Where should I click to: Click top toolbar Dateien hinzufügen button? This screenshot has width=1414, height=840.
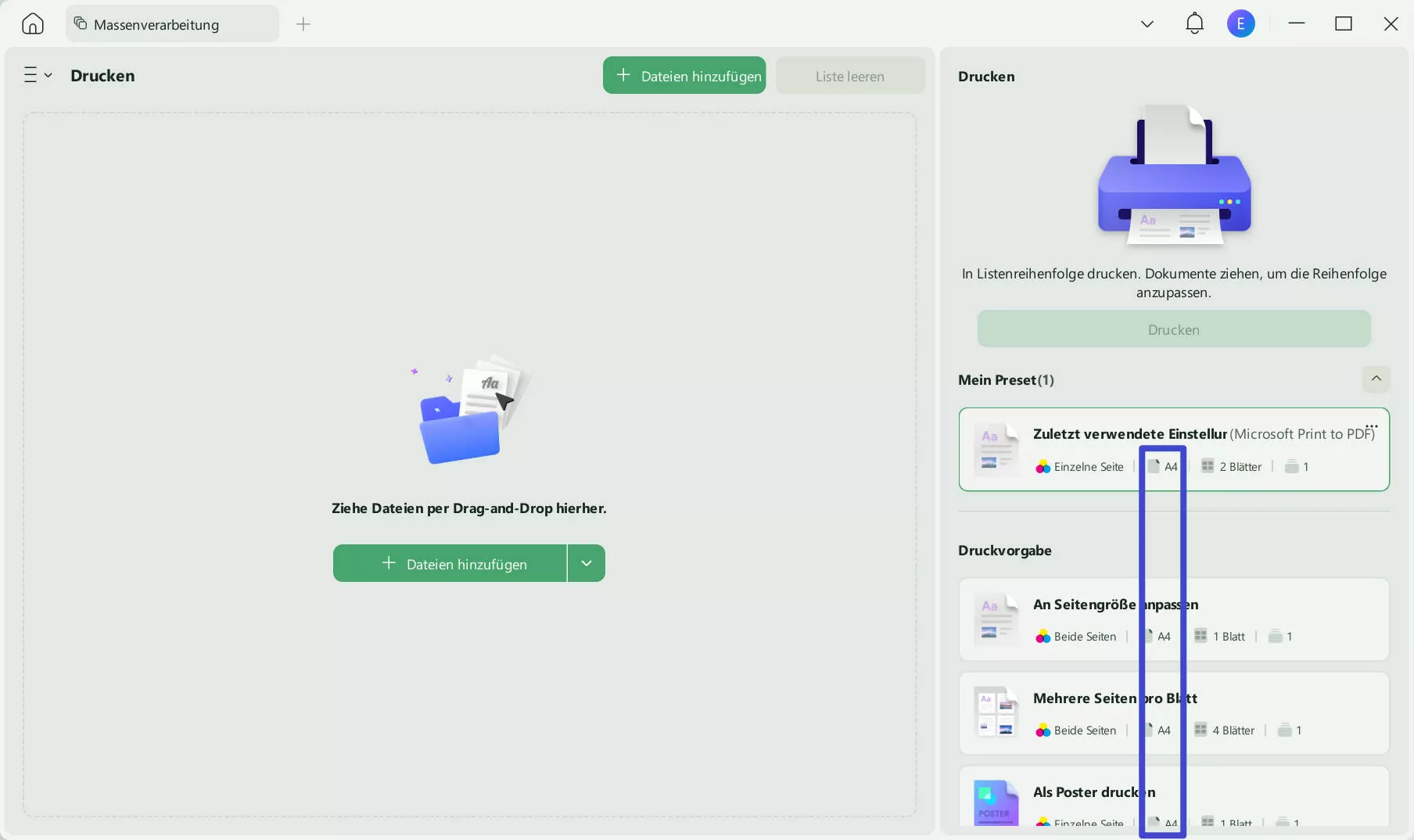click(684, 75)
